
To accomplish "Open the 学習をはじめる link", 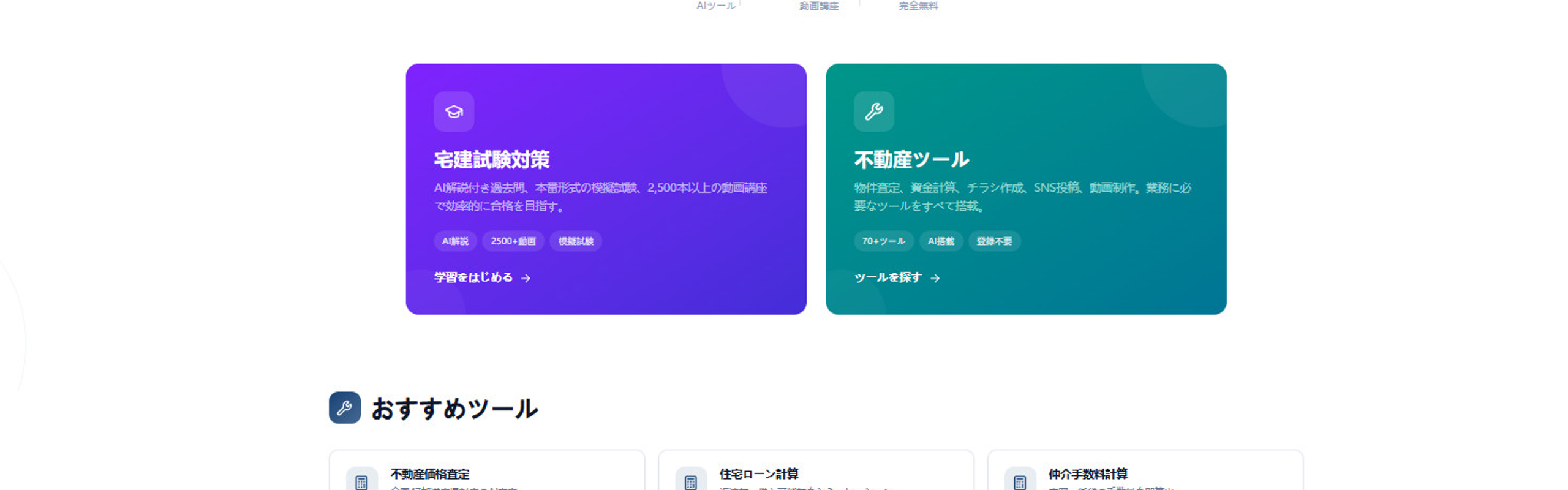I will coord(482,277).
